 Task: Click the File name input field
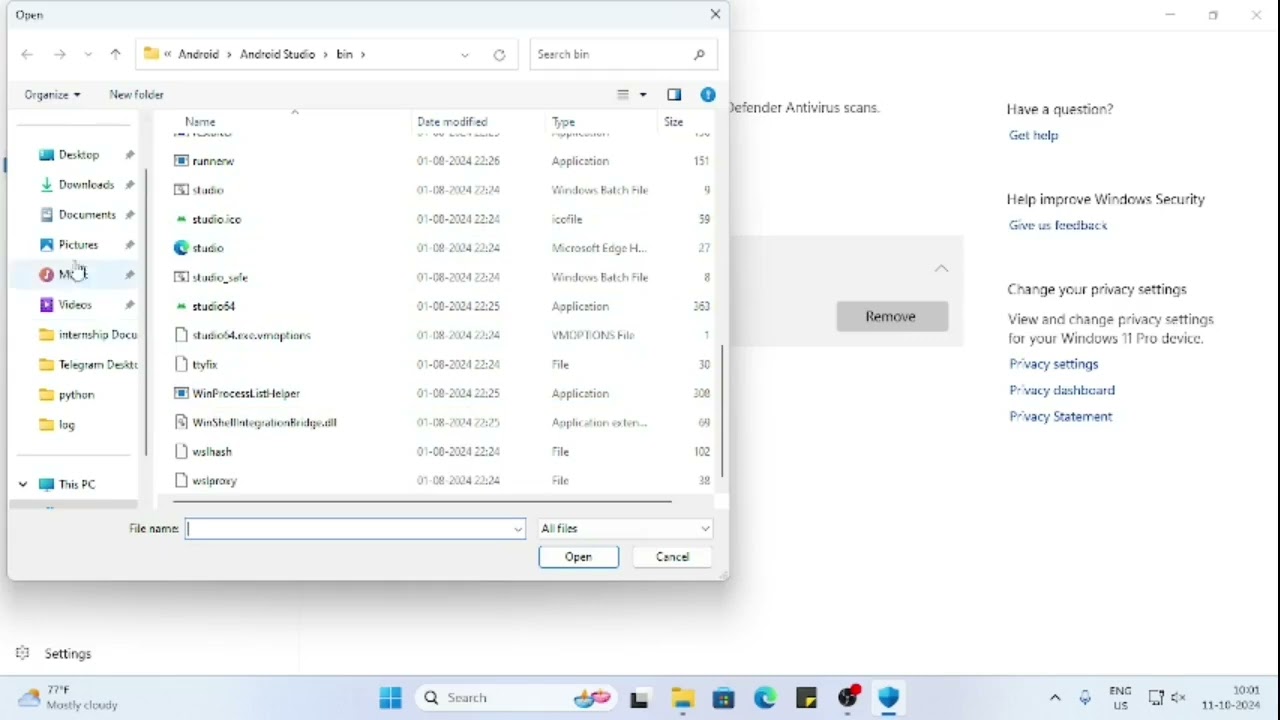point(348,528)
